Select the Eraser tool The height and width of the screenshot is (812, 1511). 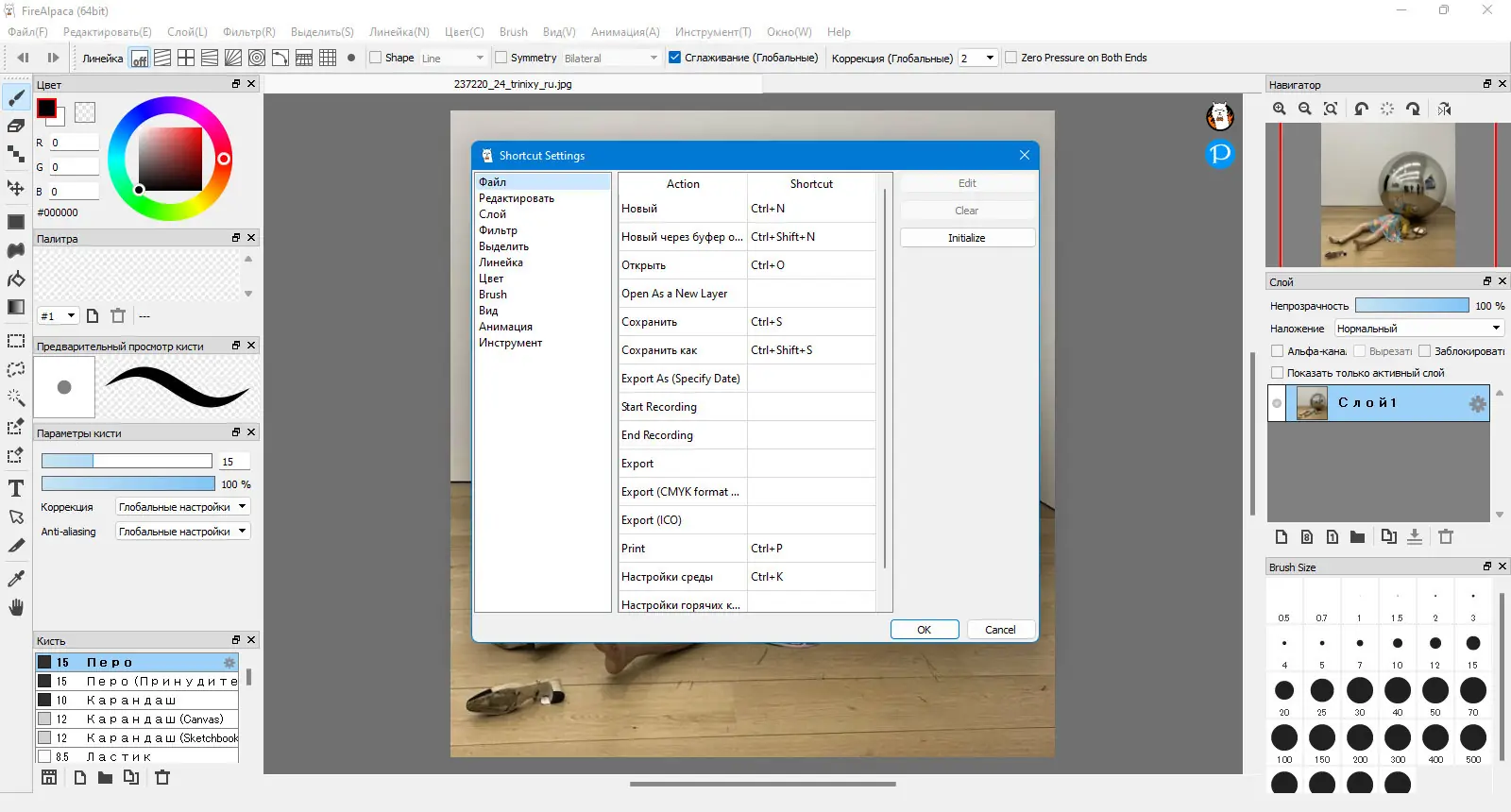pos(16,126)
